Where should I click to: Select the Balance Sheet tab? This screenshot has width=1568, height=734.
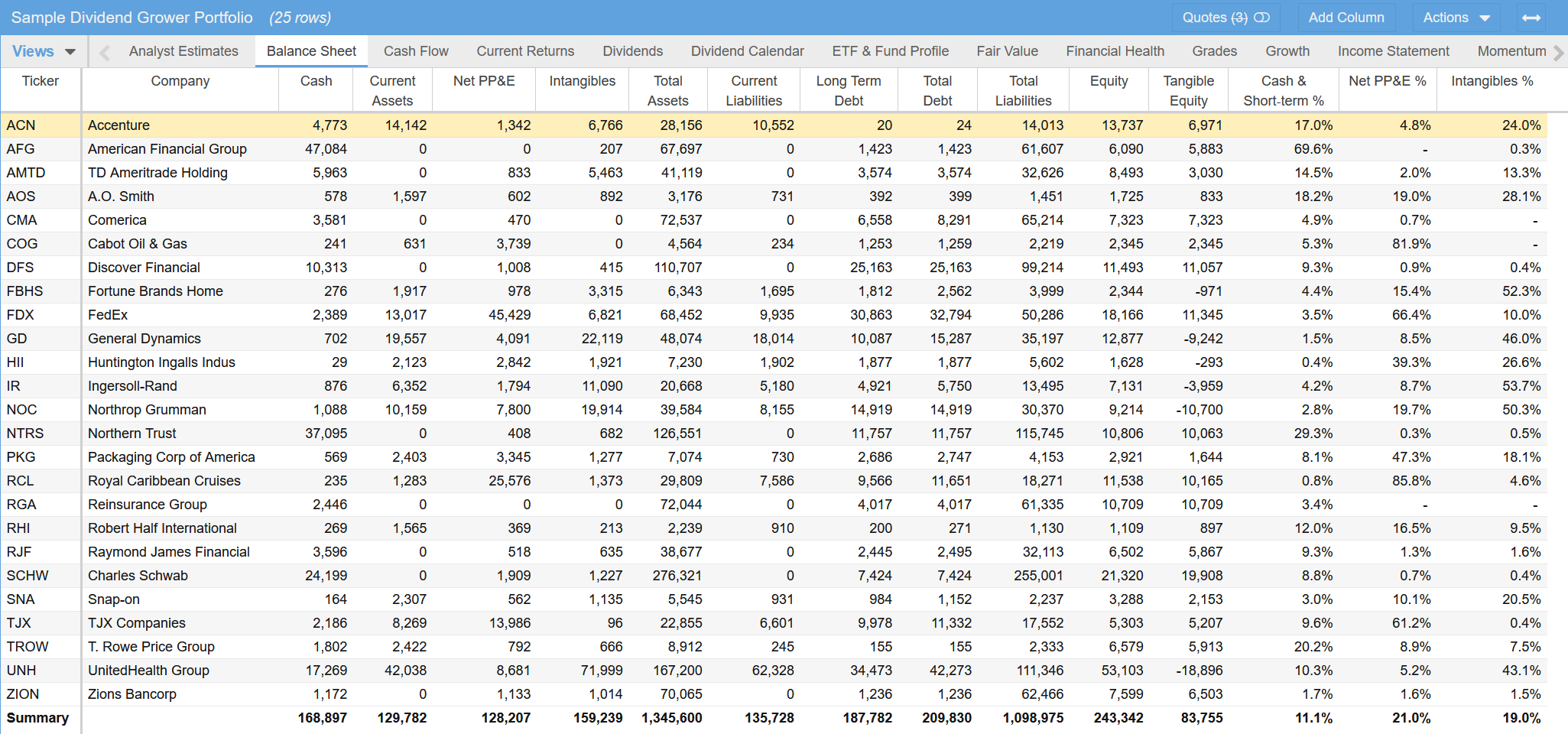point(311,51)
